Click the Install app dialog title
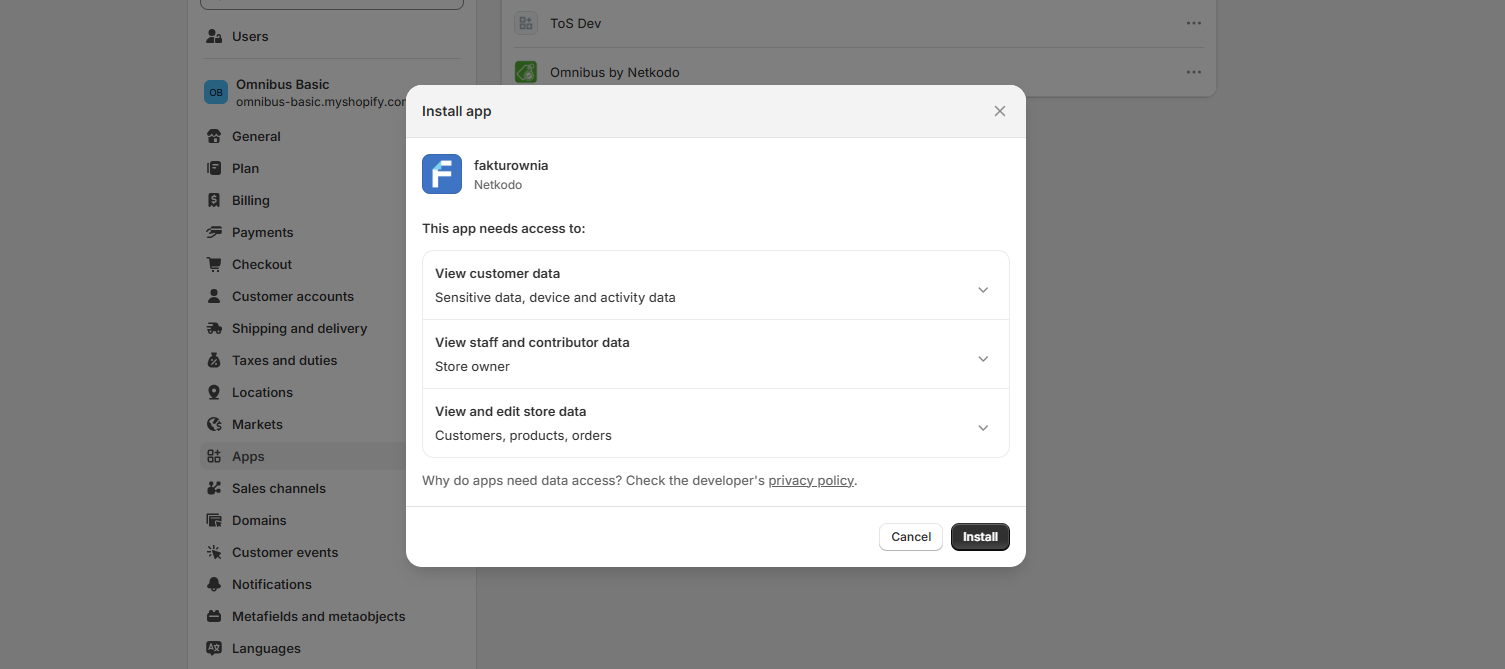This screenshot has height=669, width=1505. click(x=456, y=111)
